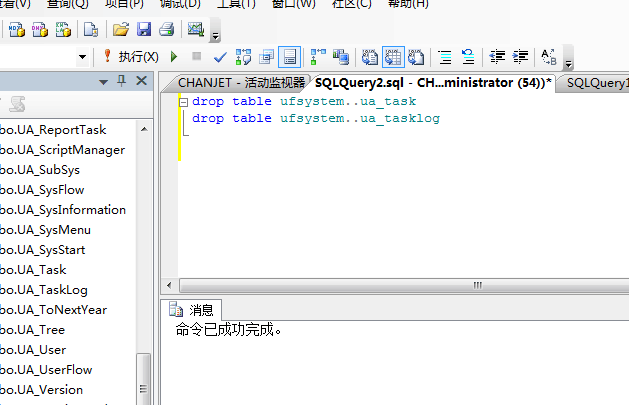Display the estimated execution plan
This screenshot has width=629, height=405.
(x=243, y=57)
